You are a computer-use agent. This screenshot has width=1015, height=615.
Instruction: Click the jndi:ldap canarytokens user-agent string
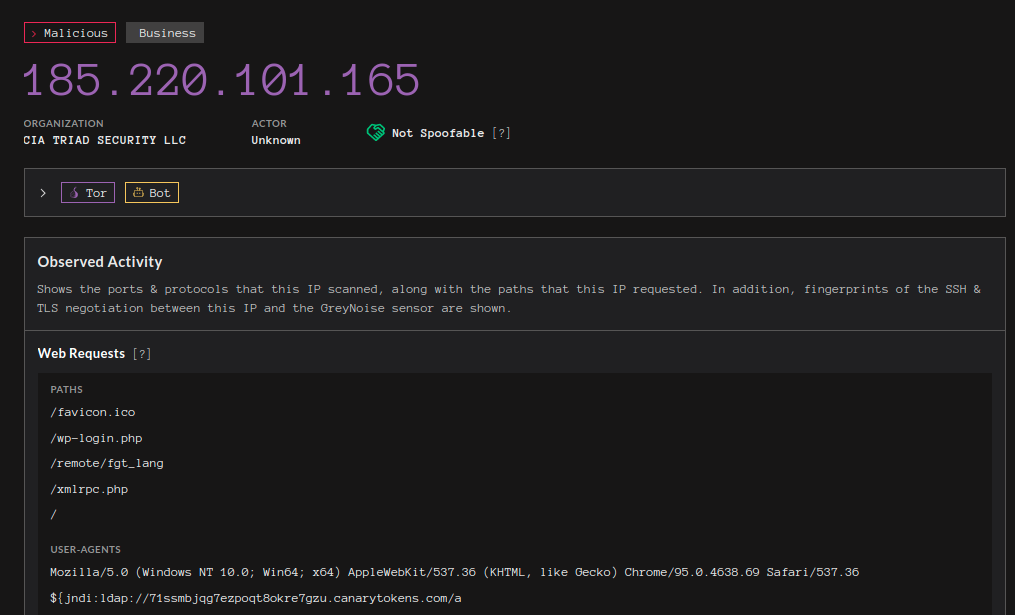[256, 598]
